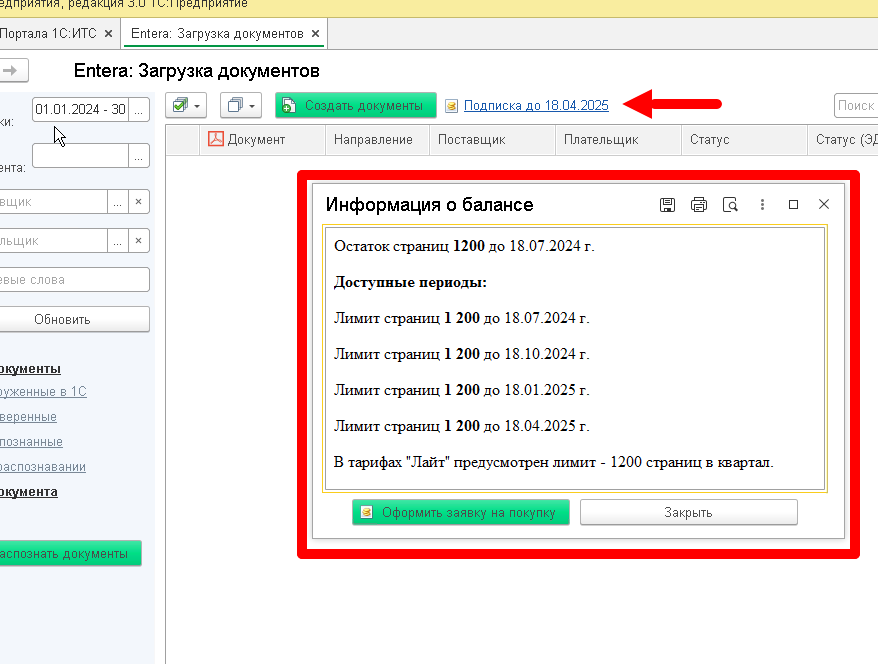Image resolution: width=878 pixels, height=664 pixels.
Task: Sort by the Плательщик column
Action: point(618,139)
